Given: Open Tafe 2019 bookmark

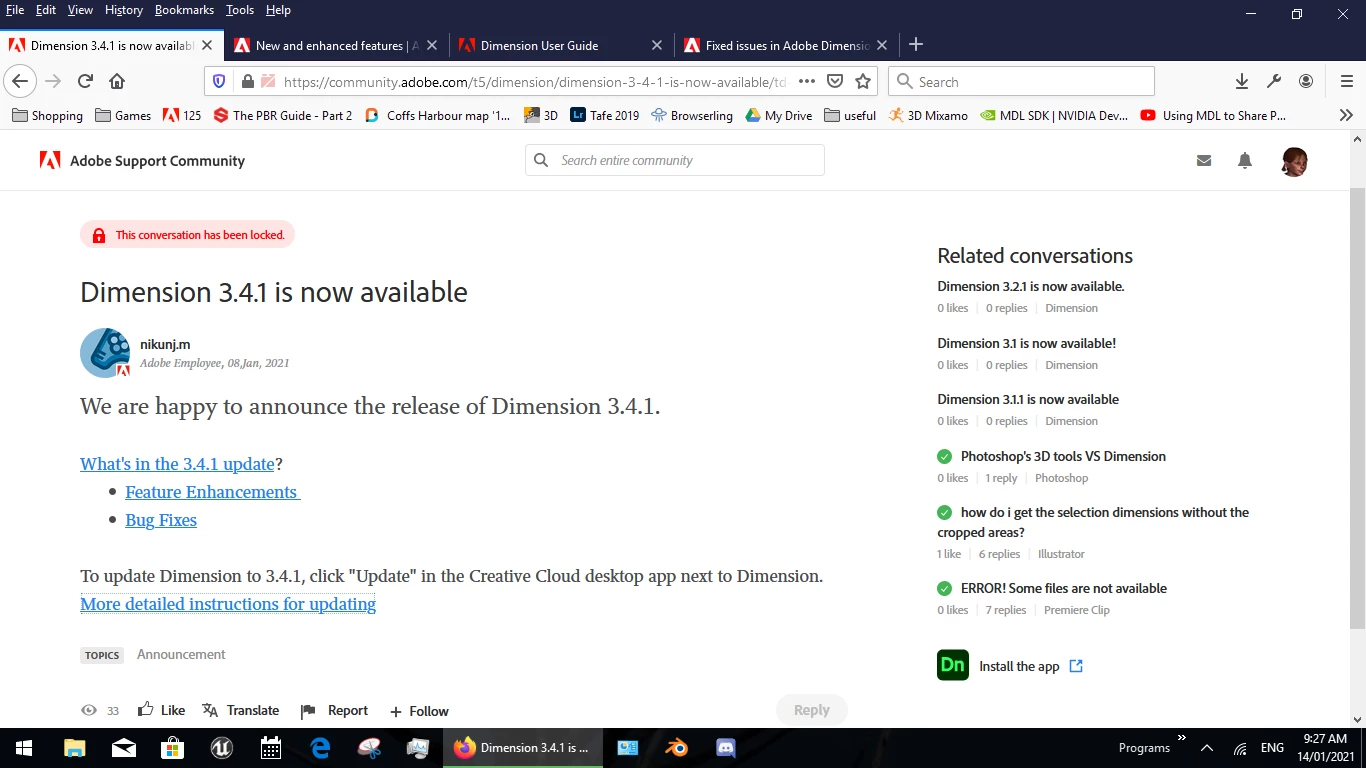Looking at the screenshot, I should pos(604,115).
